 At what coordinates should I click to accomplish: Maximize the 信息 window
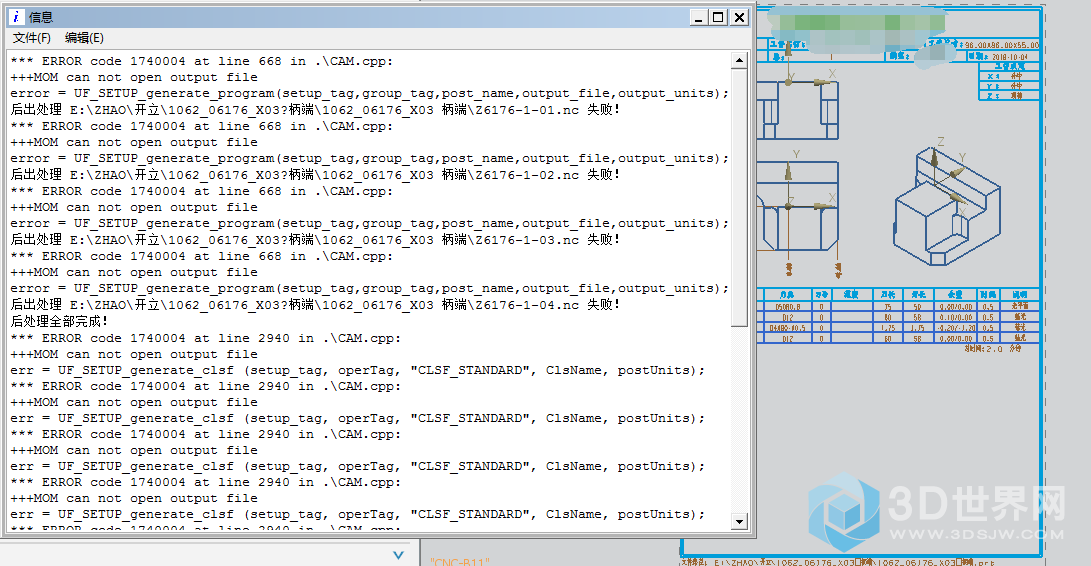coord(719,17)
